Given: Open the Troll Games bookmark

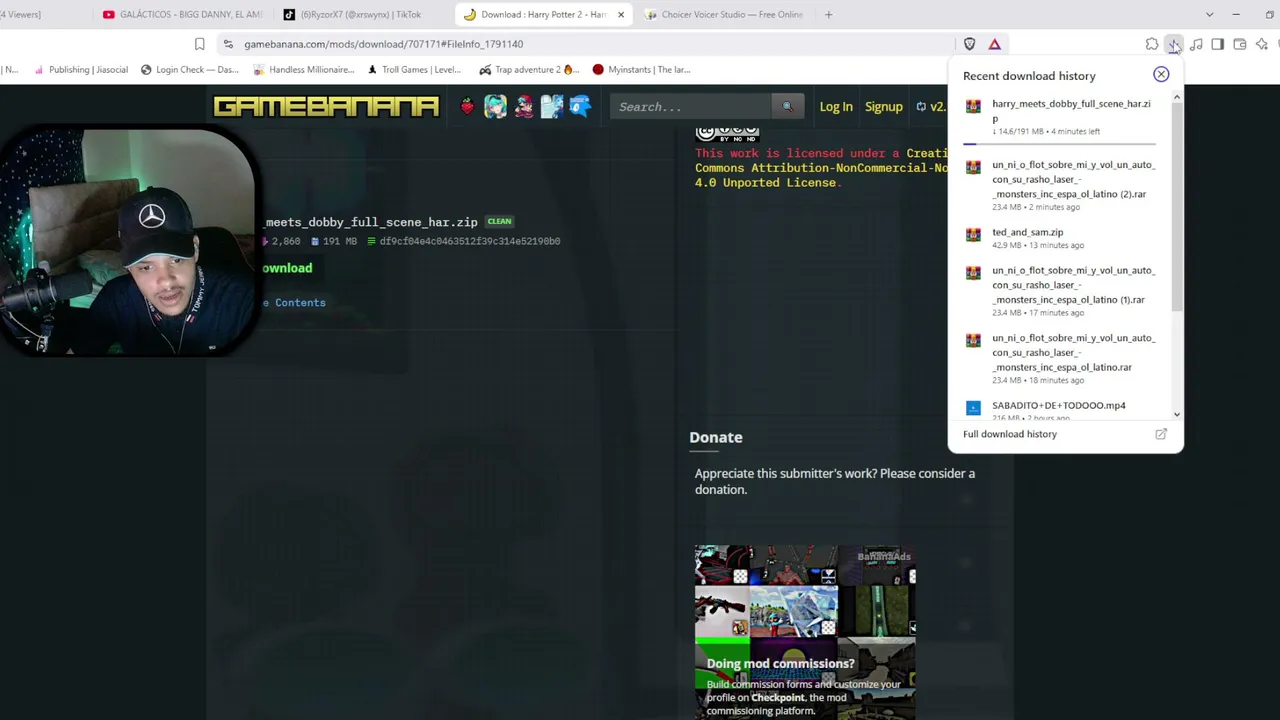Looking at the screenshot, I should [414, 70].
